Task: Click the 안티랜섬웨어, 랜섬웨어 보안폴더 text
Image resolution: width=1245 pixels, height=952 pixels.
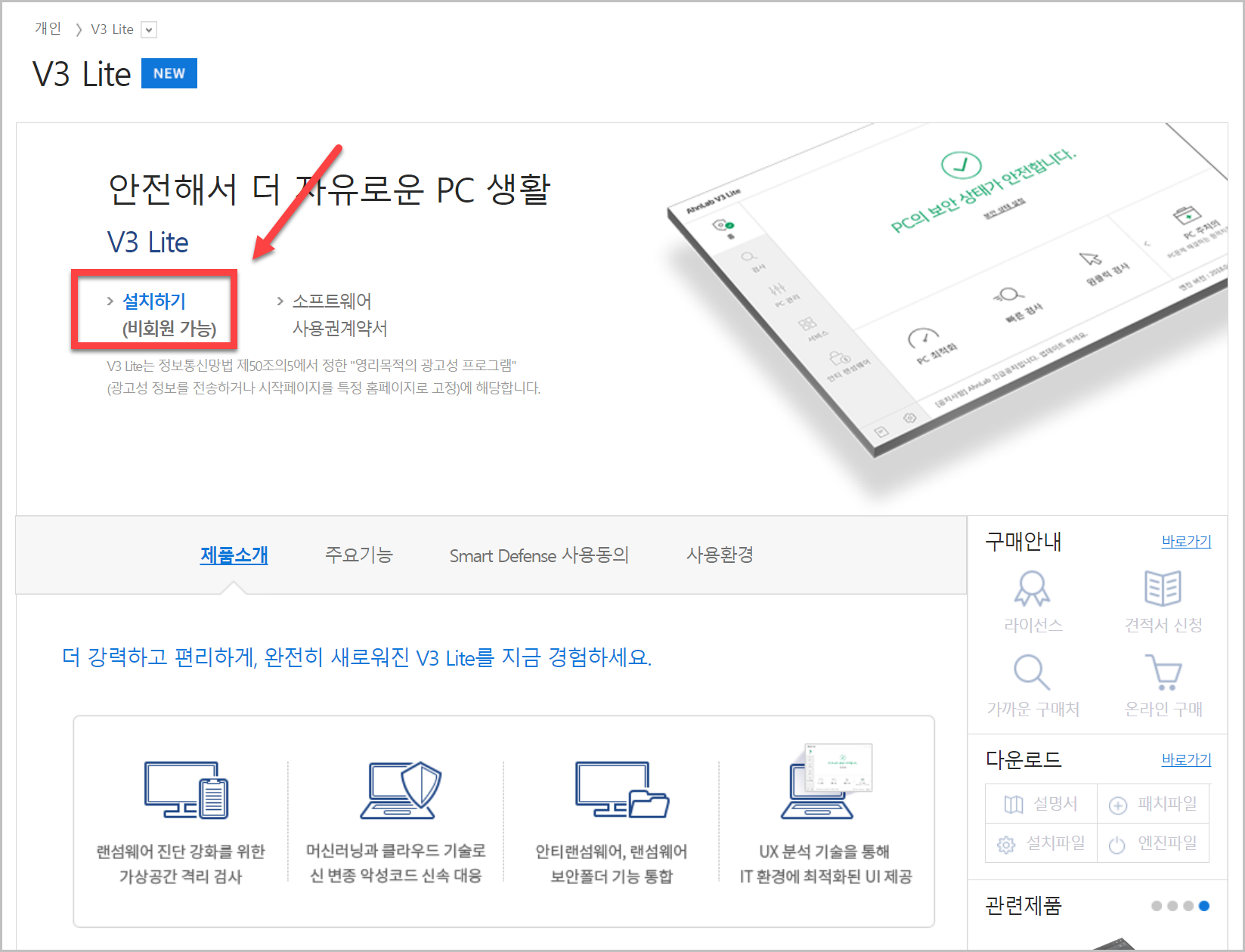Action: click(612, 864)
